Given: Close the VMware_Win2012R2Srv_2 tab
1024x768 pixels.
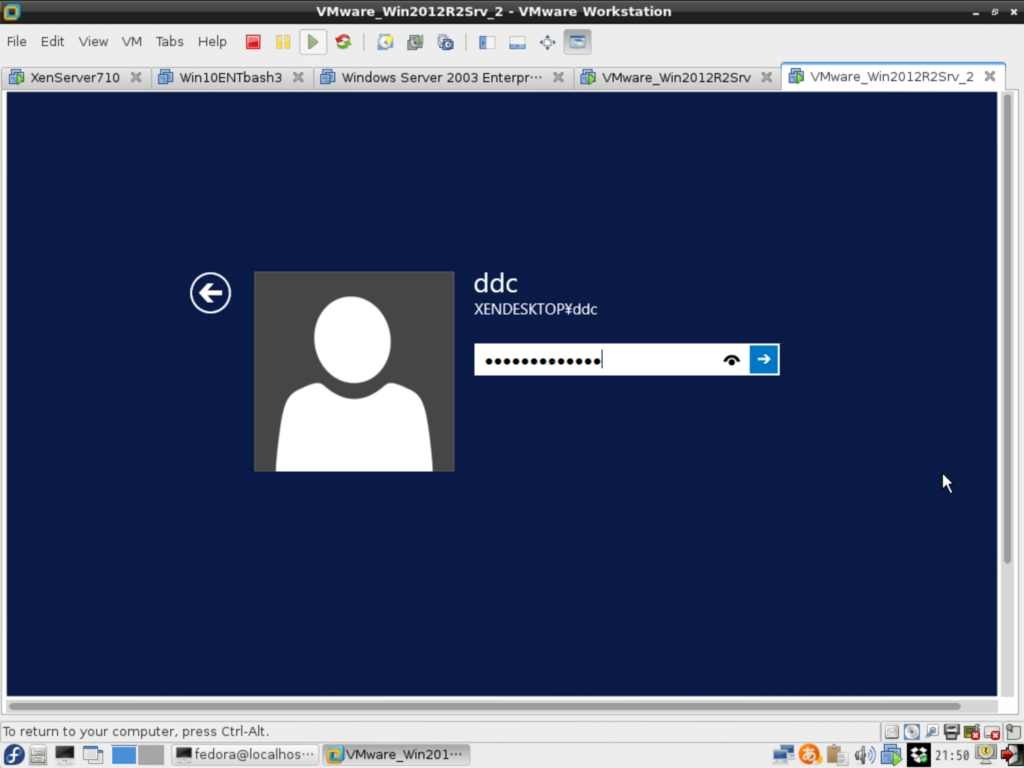Looking at the screenshot, I should (x=990, y=76).
